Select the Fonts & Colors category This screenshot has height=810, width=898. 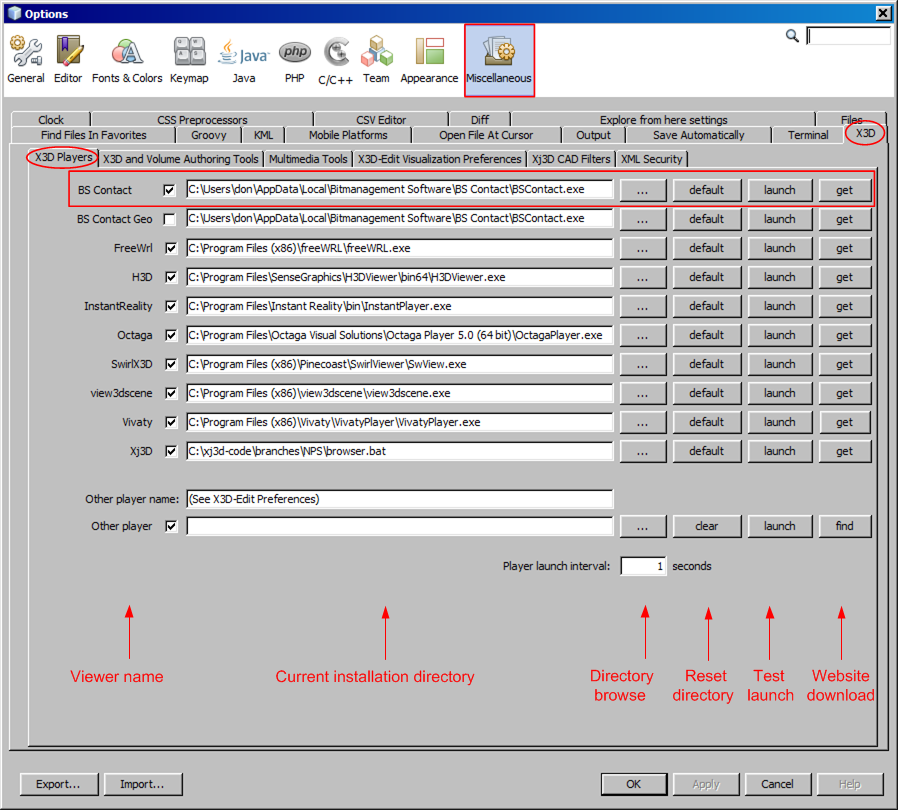[127, 60]
